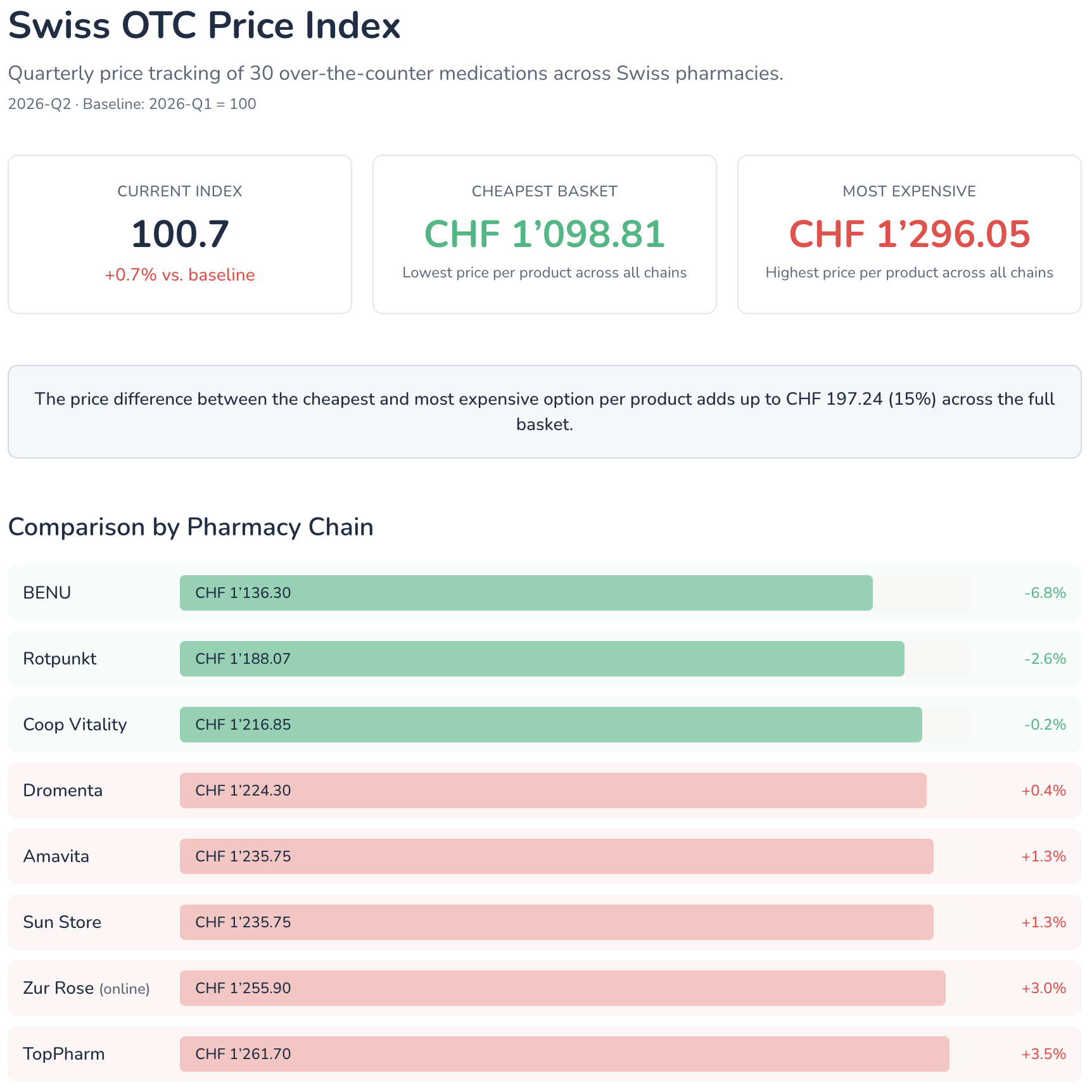This screenshot has height=1092, width=1092.
Task: Click the TopPharm price bar
Action: tap(564, 1054)
